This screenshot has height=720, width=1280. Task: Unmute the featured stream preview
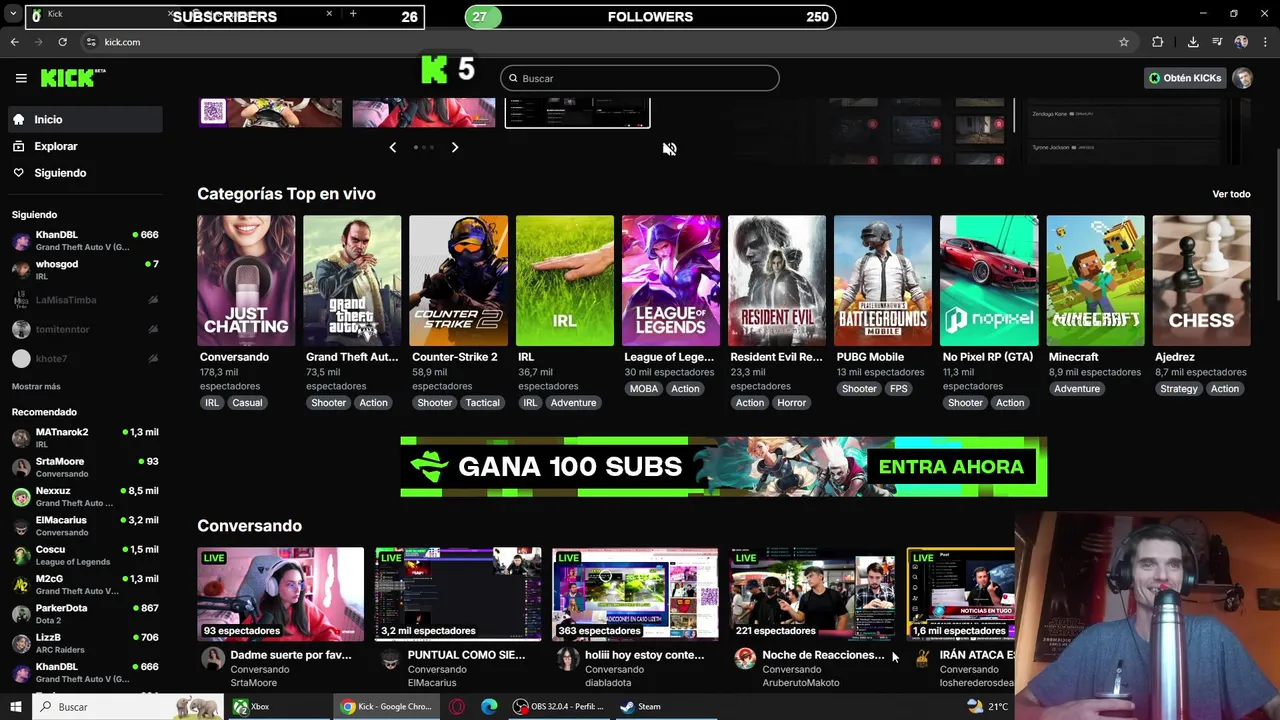click(x=669, y=149)
